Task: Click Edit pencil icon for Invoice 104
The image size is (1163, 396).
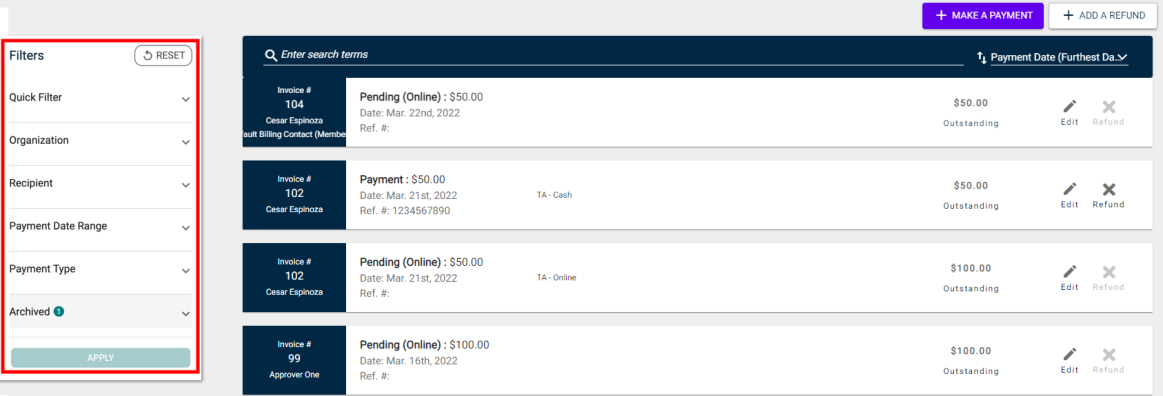Action: [1069, 107]
